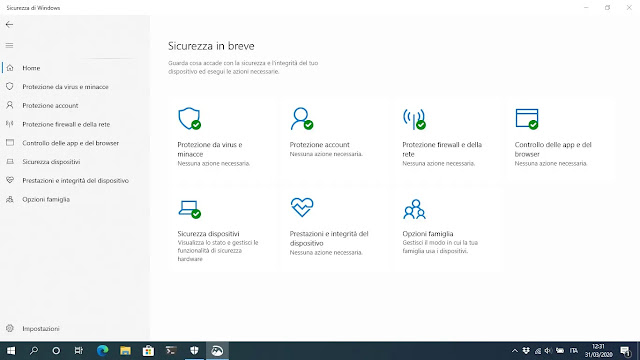Select Opzioni famiglia in the sidebar

46,199
